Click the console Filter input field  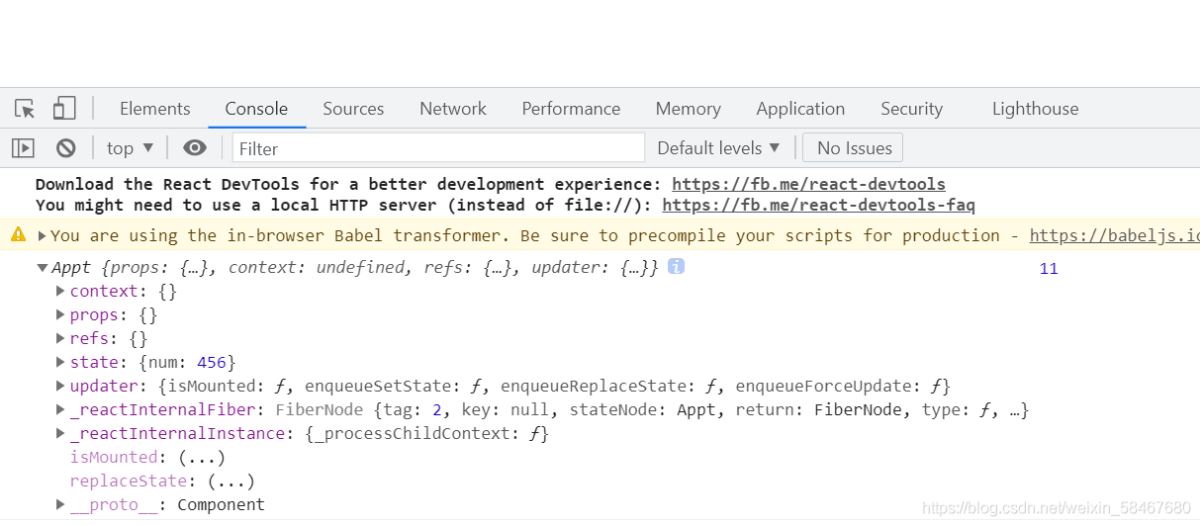click(x=438, y=148)
